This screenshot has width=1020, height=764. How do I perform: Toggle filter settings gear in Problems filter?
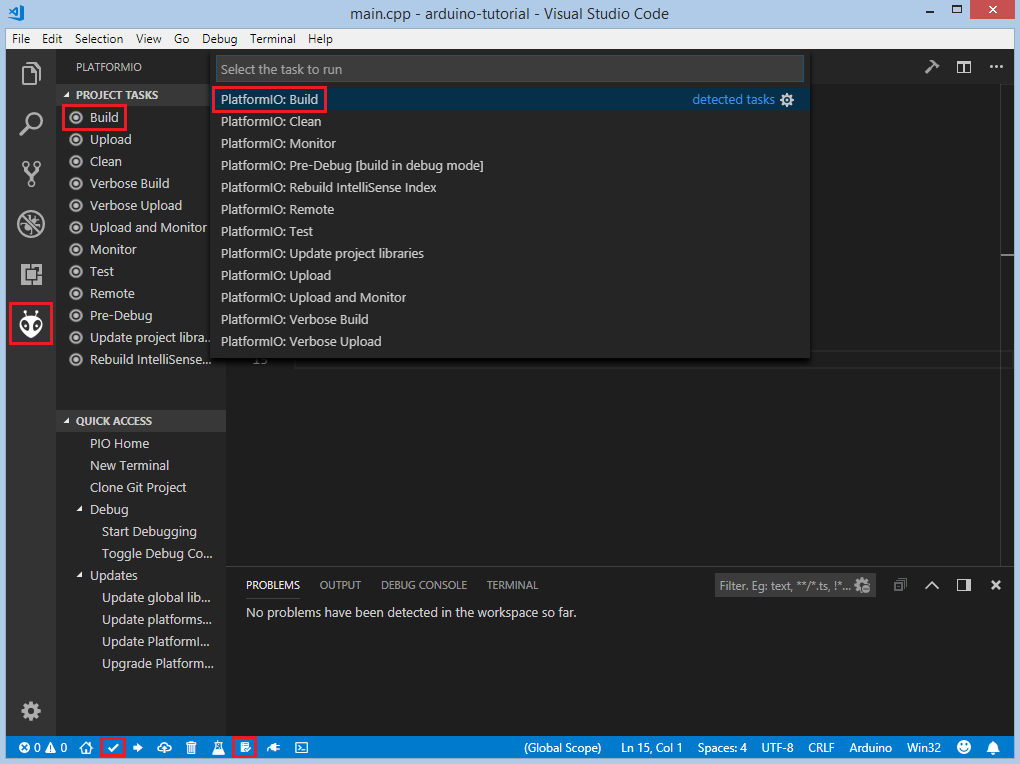(x=863, y=585)
